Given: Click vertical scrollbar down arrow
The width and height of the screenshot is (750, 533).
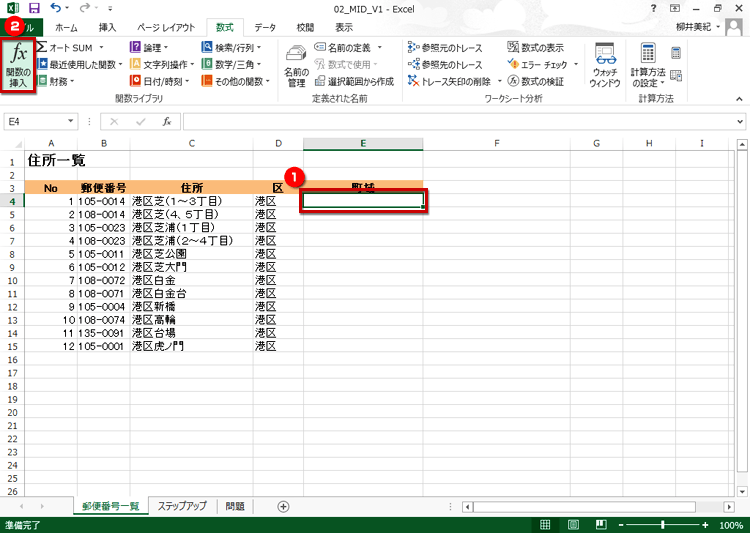Looking at the screenshot, I should 742,491.
